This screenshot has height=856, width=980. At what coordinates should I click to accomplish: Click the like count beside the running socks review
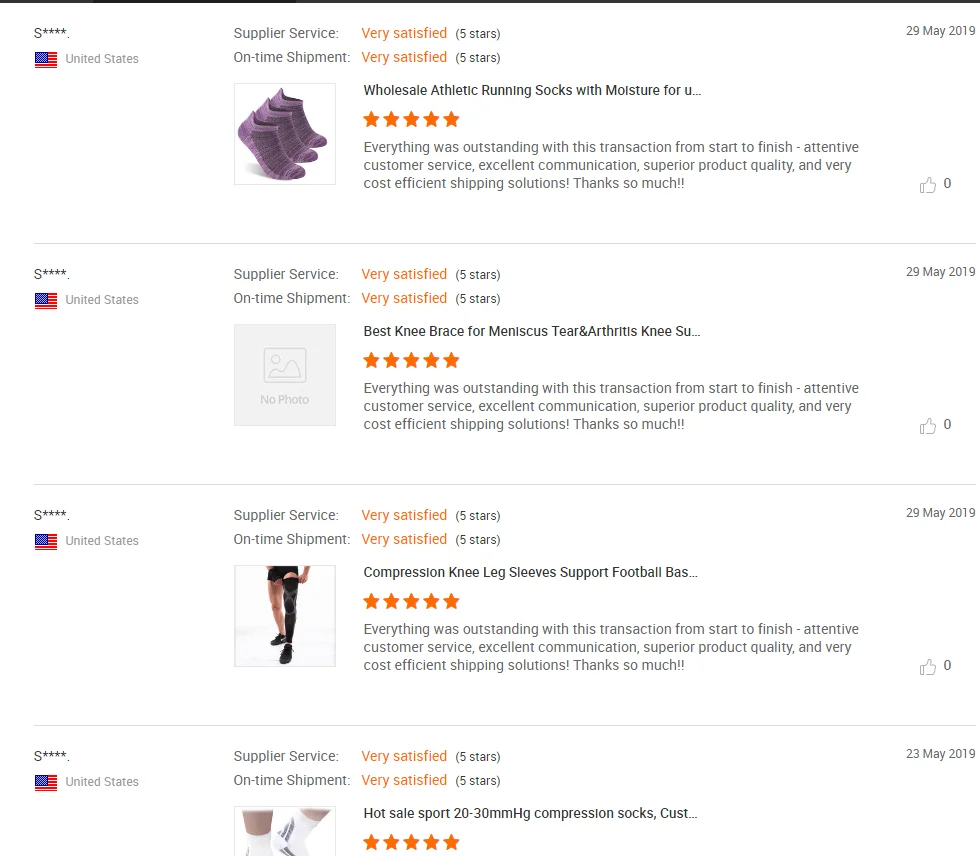pos(947,184)
